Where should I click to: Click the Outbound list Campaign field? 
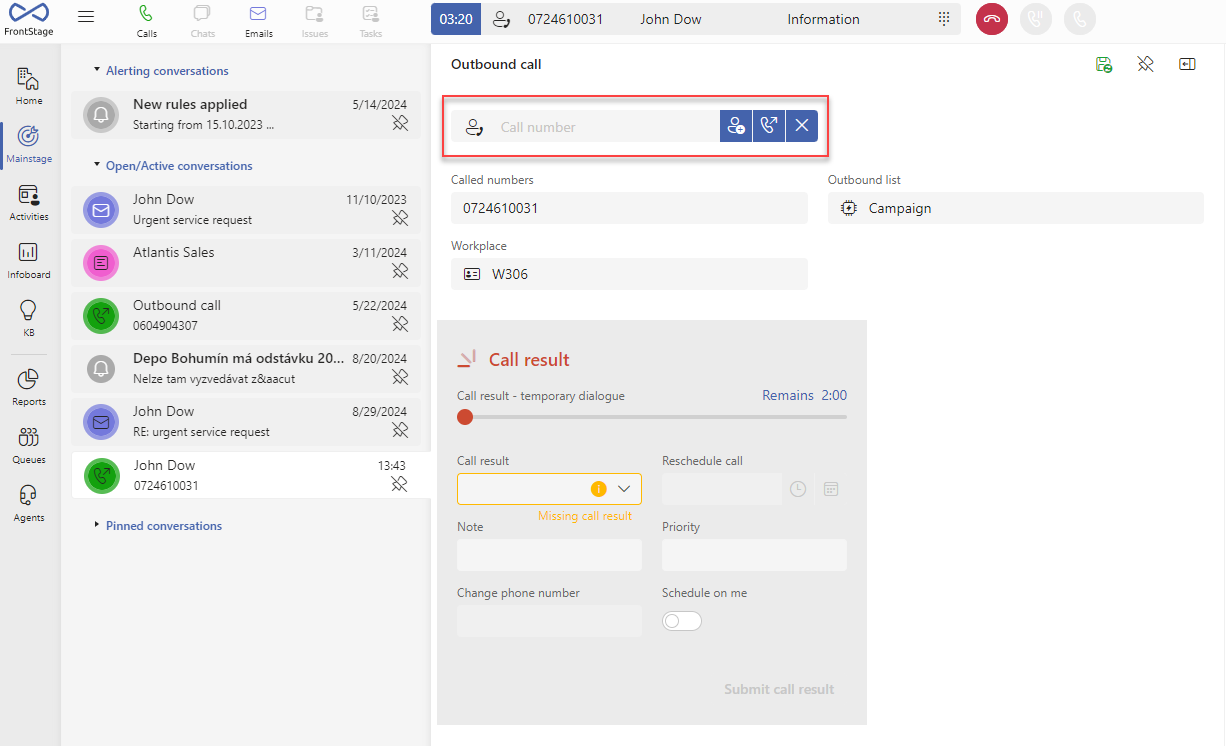(1016, 208)
